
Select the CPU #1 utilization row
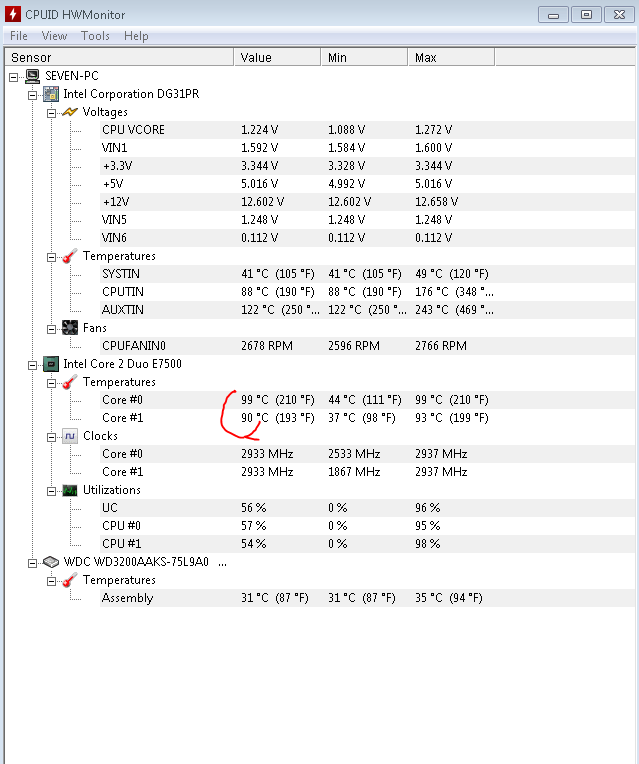click(x=368, y=544)
